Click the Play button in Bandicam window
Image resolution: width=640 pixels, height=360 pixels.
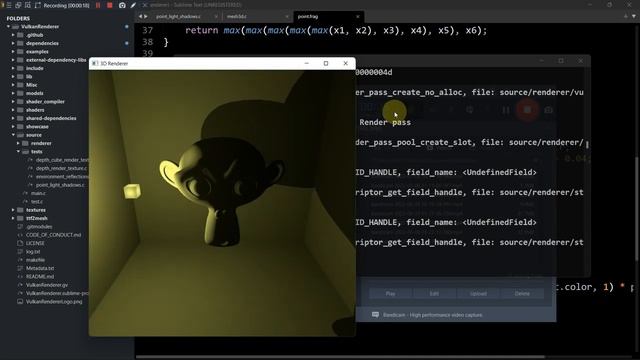(391, 293)
